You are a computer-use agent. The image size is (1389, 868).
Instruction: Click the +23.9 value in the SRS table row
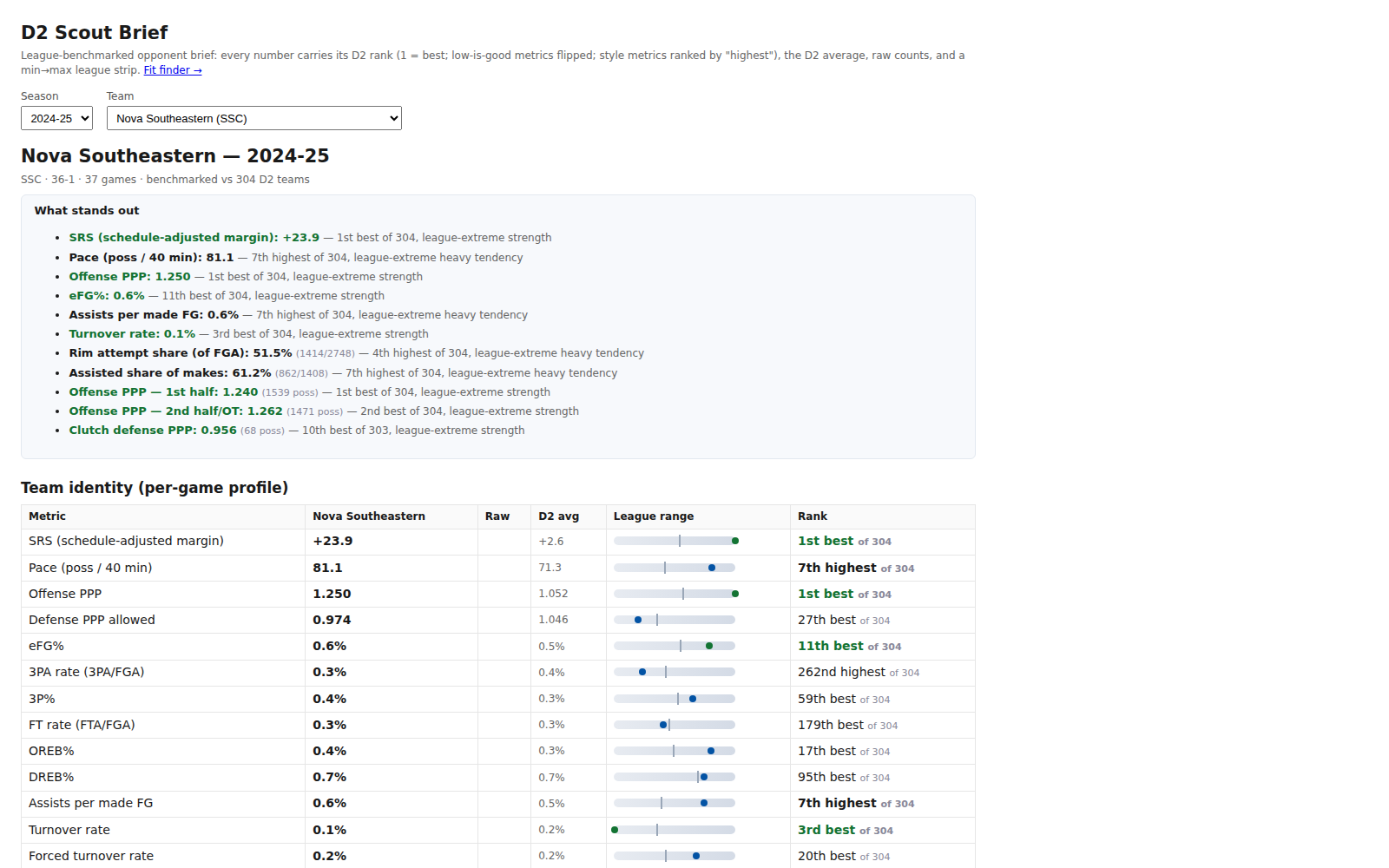332,542
